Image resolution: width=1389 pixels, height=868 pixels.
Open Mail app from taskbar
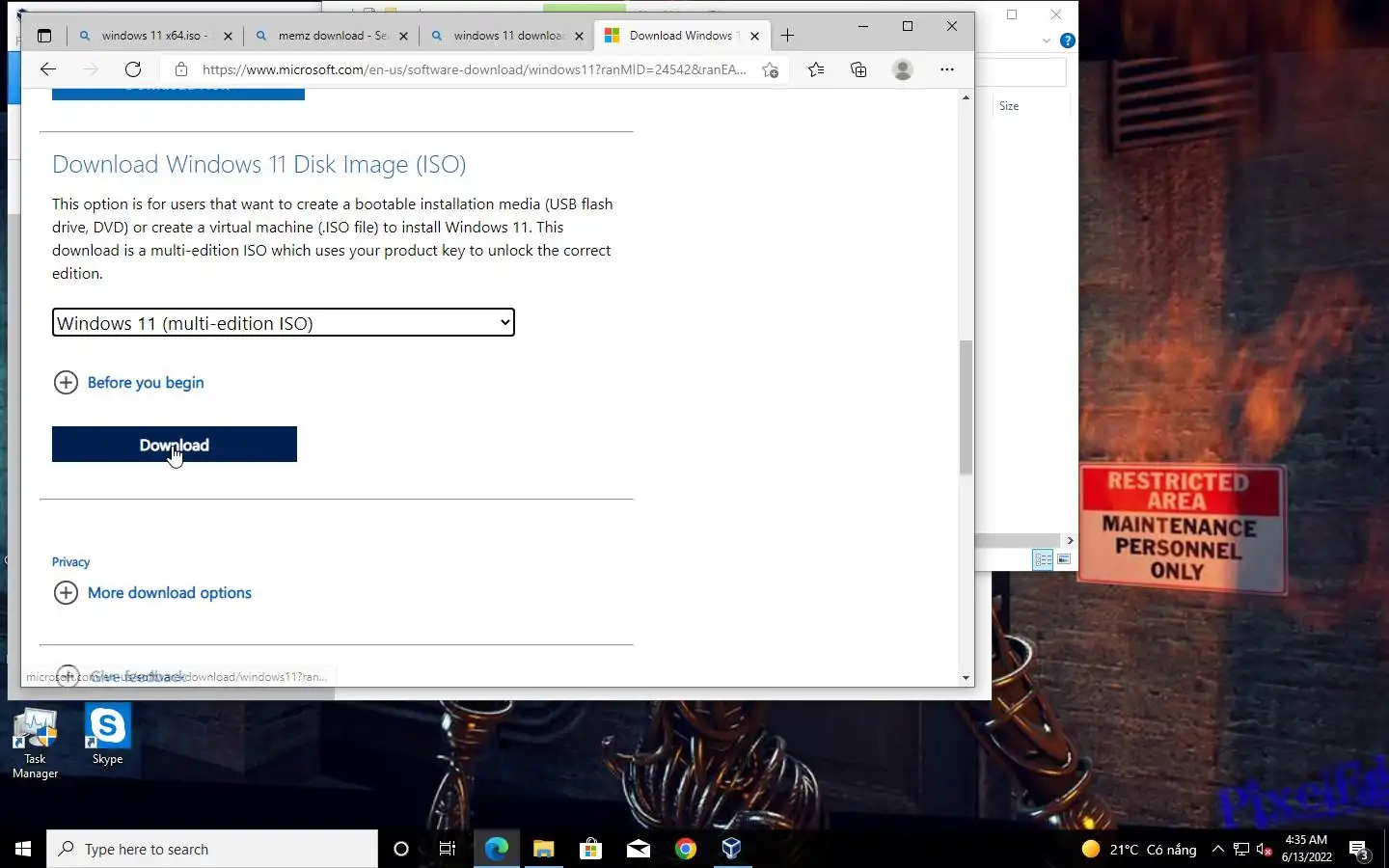pyautogui.click(x=639, y=849)
